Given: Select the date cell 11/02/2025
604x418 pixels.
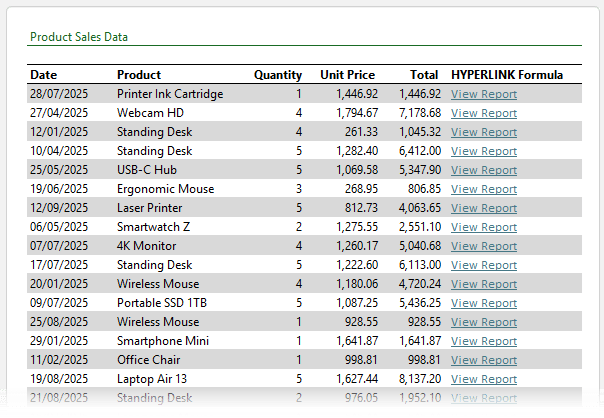Looking at the screenshot, I should tap(59, 360).
